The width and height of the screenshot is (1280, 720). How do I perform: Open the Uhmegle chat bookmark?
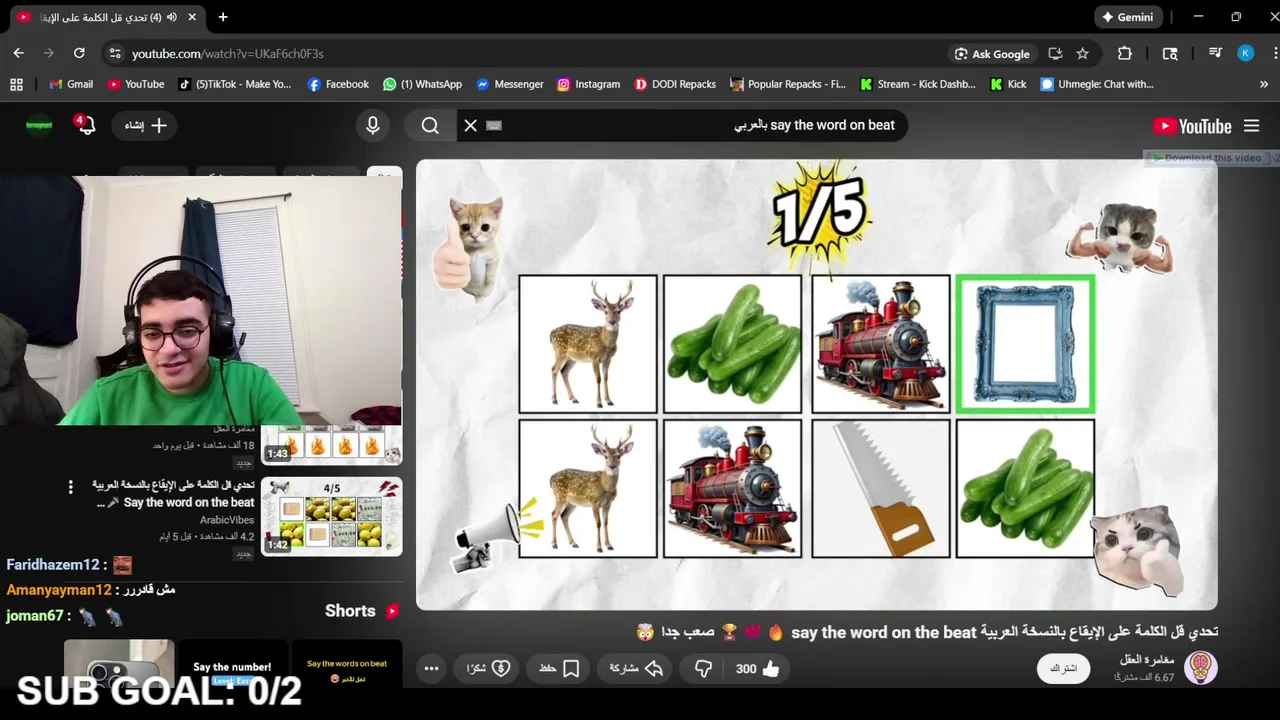coord(1096,84)
